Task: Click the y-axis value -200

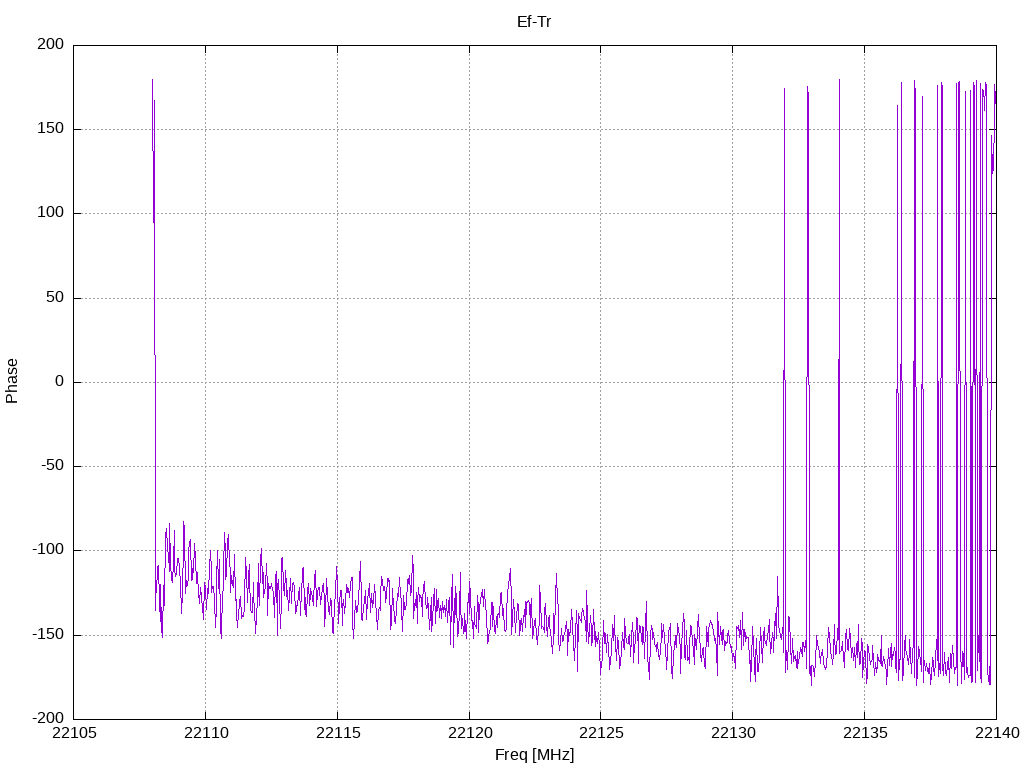Action: click(48, 718)
